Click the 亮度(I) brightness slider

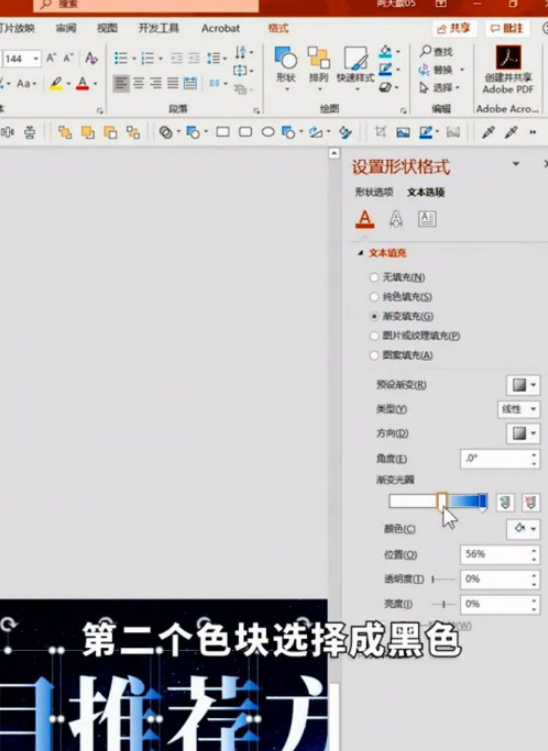pos(443,604)
